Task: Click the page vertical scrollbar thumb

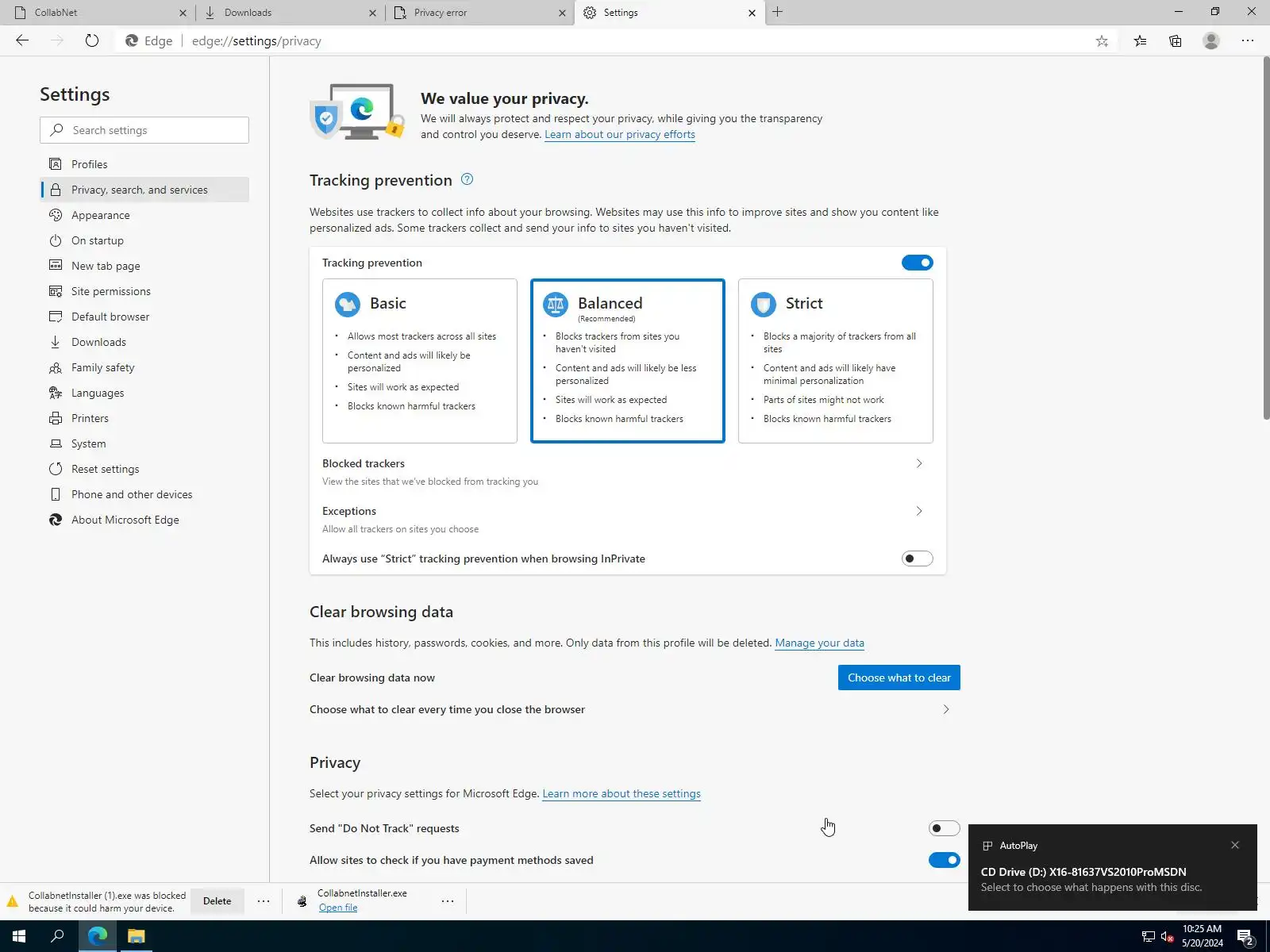Action: (x=1265, y=238)
